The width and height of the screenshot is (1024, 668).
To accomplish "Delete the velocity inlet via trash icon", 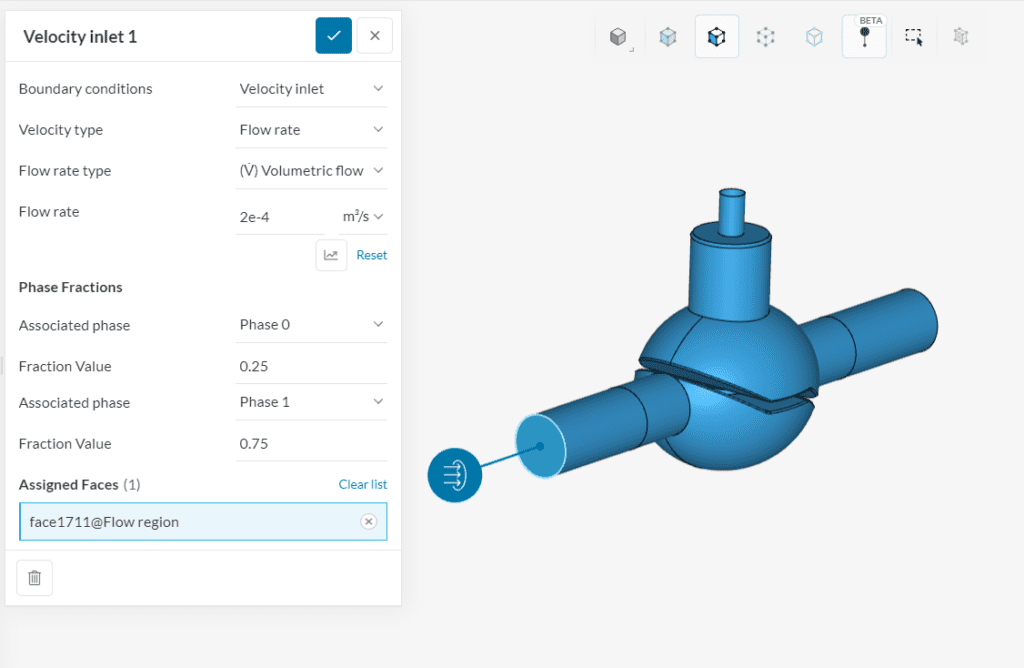I will (34, 578).
